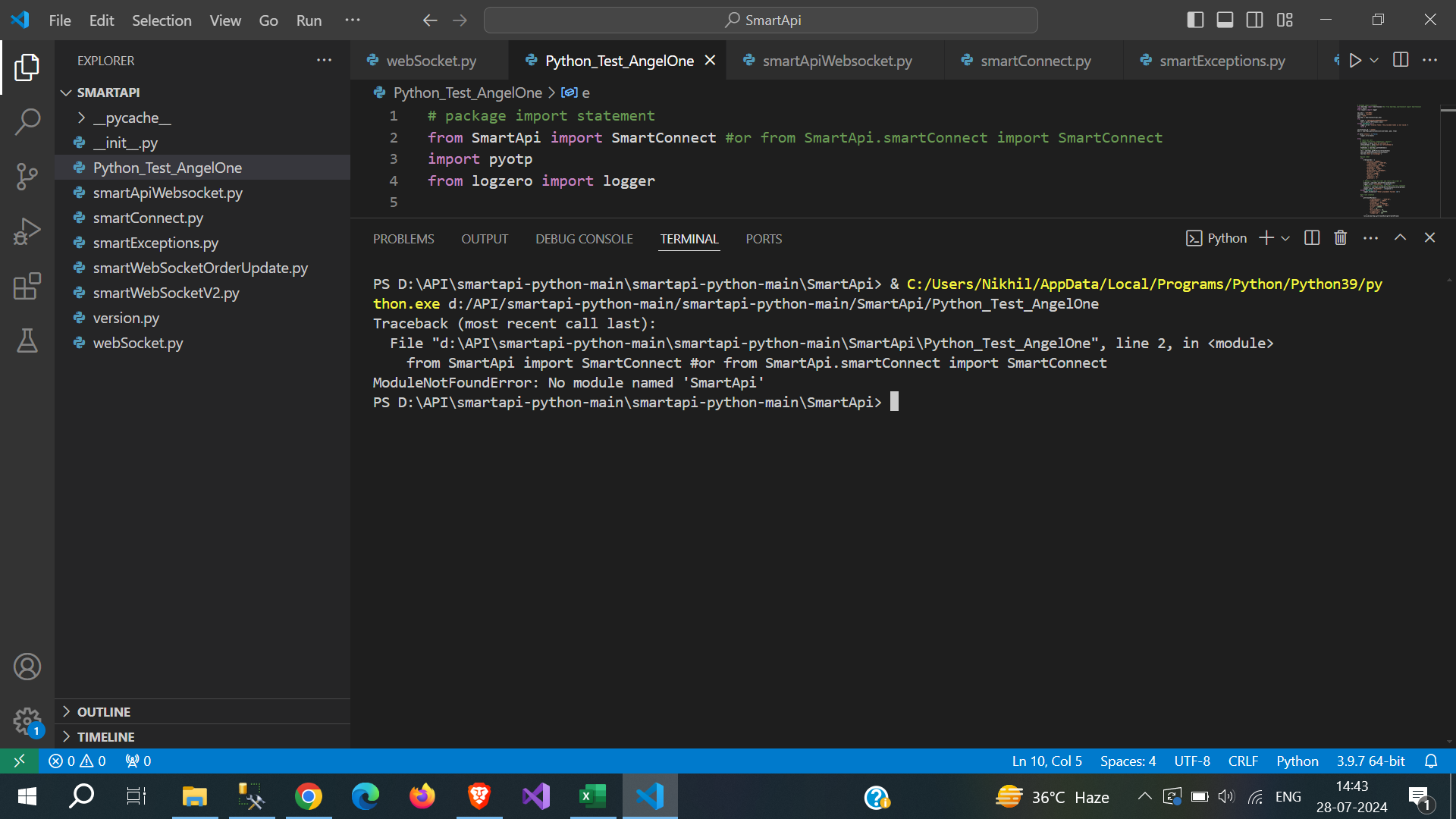Viewport: 1456px width, 819px height.
Task: Open the Selection menu
Action: tap(162, 20)
